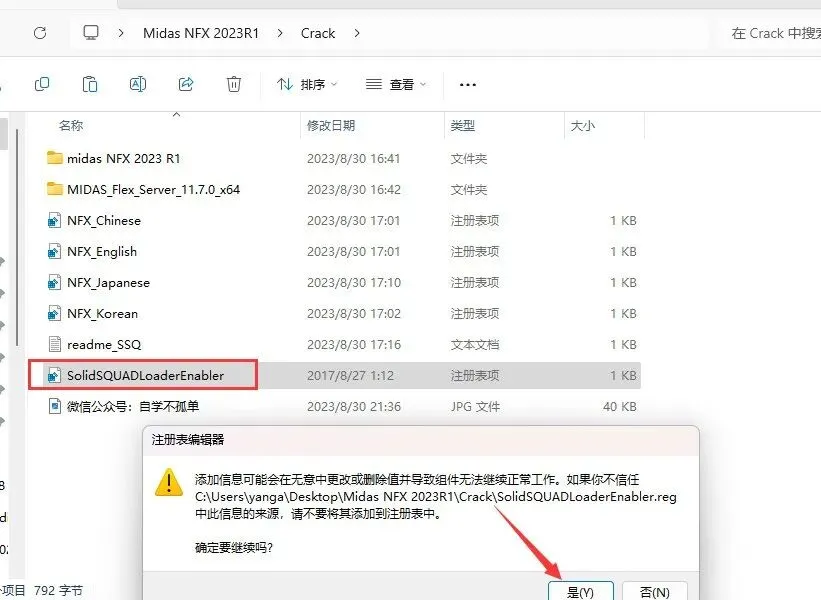This screenshot has height=600, width=821.
Task: Select the MIDAS_Flex_Server_11.7.0_x64 folder icon
Action: (54, 189)
